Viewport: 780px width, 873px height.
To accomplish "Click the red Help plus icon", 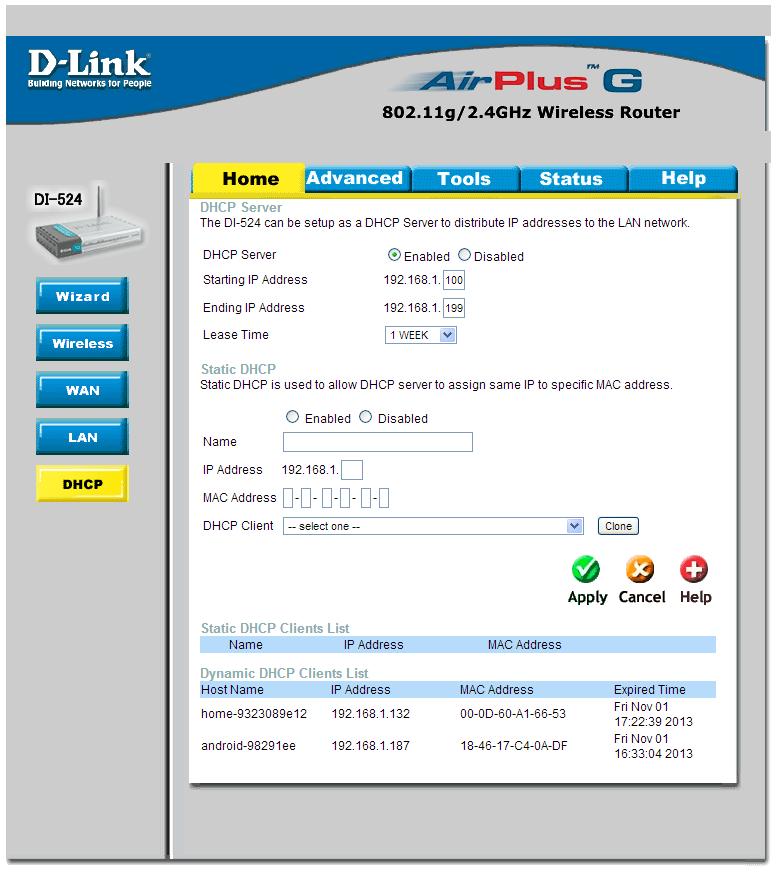I will point(694,570).
